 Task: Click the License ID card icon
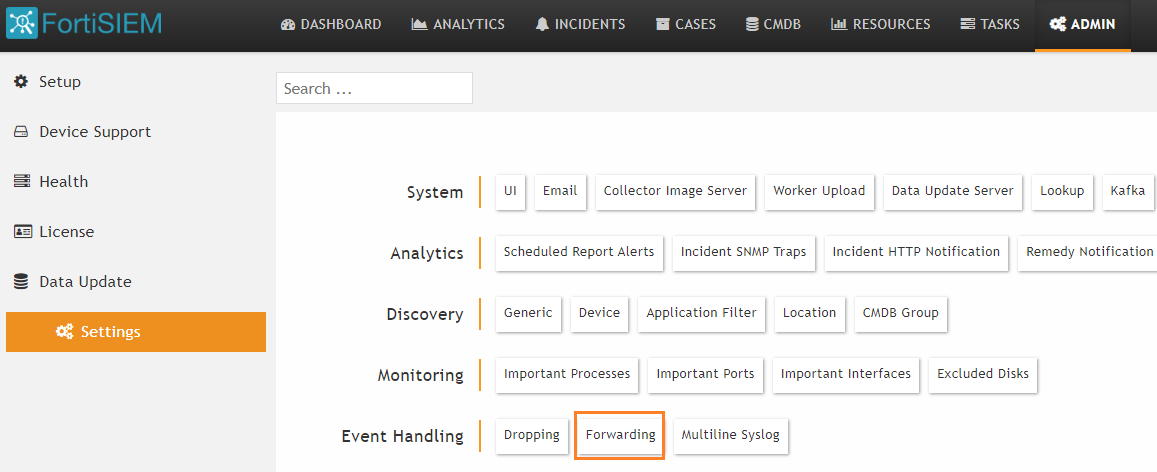[x=22, y=231]
